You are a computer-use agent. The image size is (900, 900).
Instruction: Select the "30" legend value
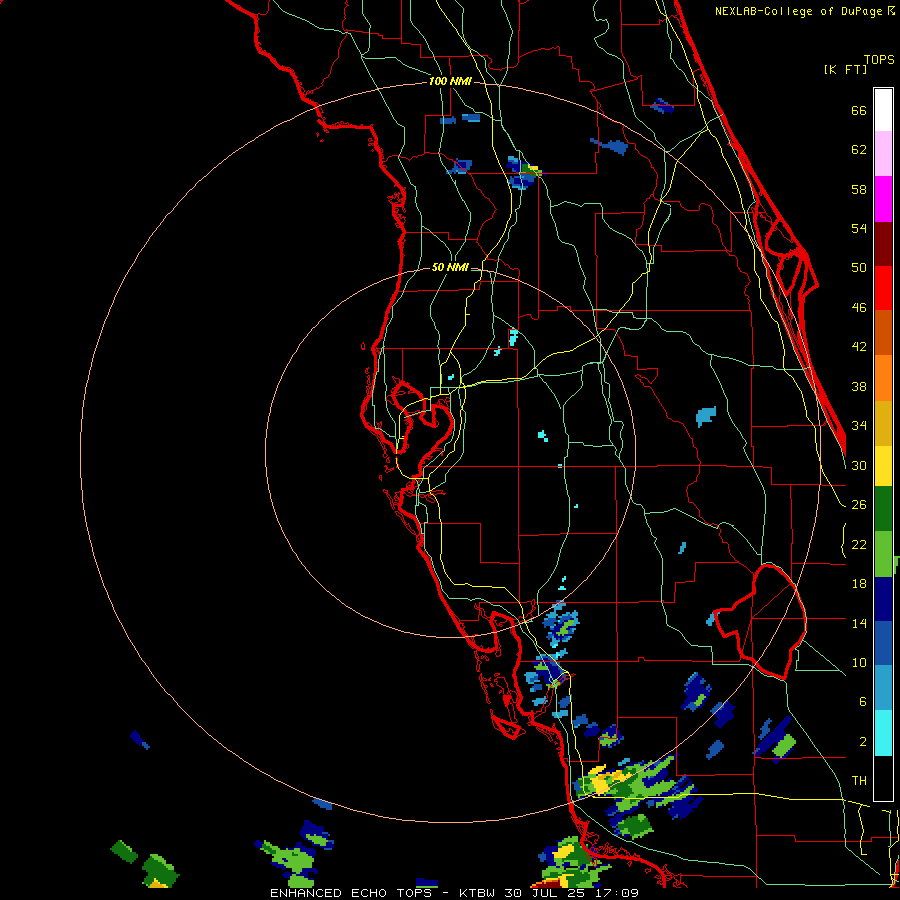click(x=859, y=465)
